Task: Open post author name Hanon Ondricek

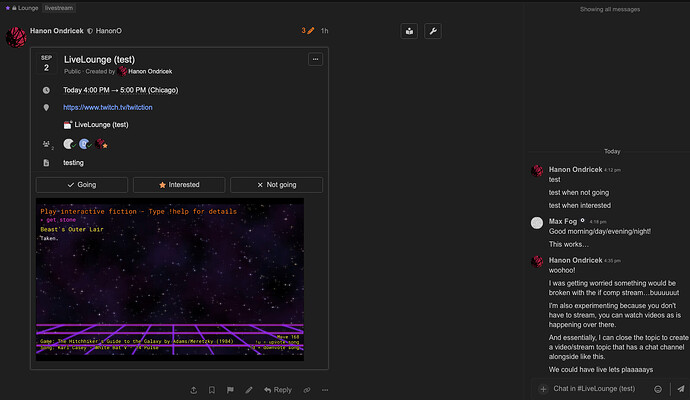Action: (x=57, y=31)
